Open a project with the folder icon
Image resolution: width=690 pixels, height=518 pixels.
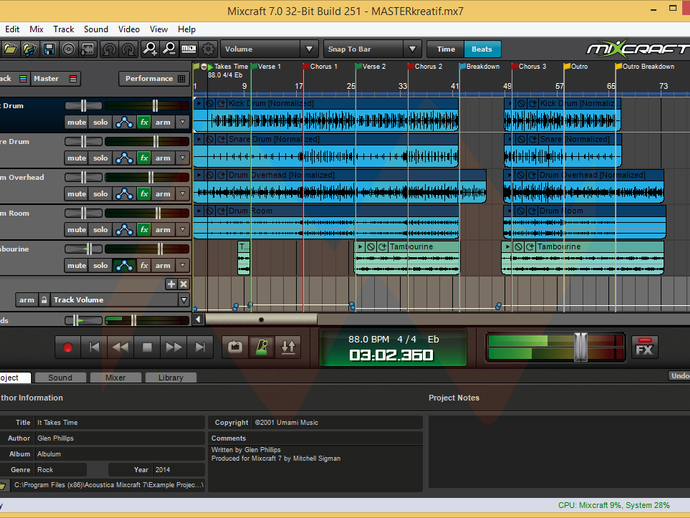coord(10,49)
